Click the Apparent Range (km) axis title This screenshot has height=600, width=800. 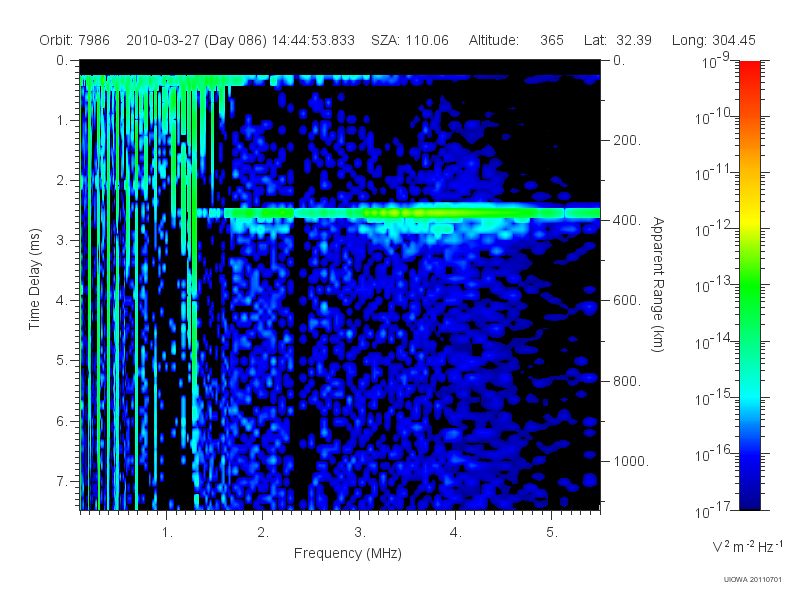(658, 284)
